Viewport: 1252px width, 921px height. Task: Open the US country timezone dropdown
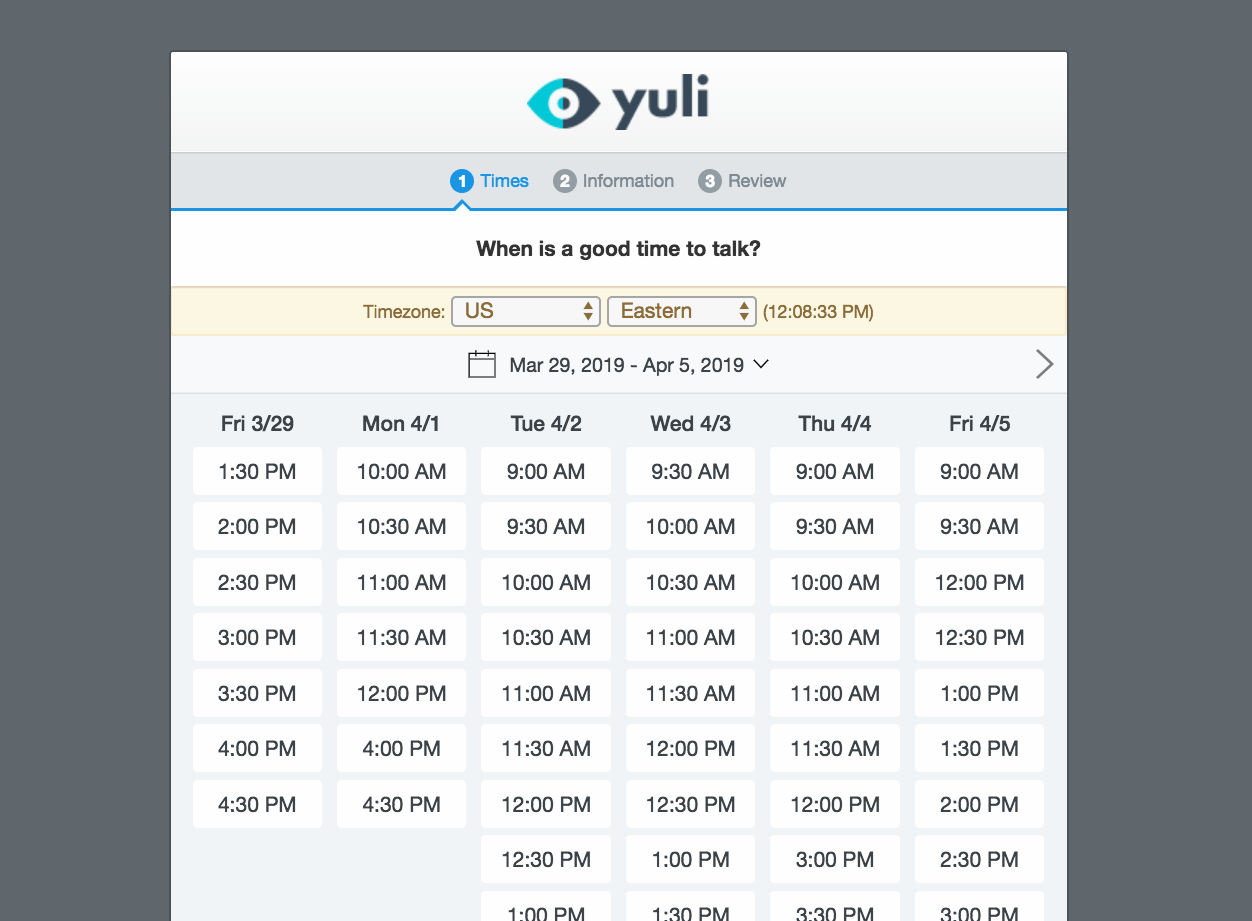(525, 311)
